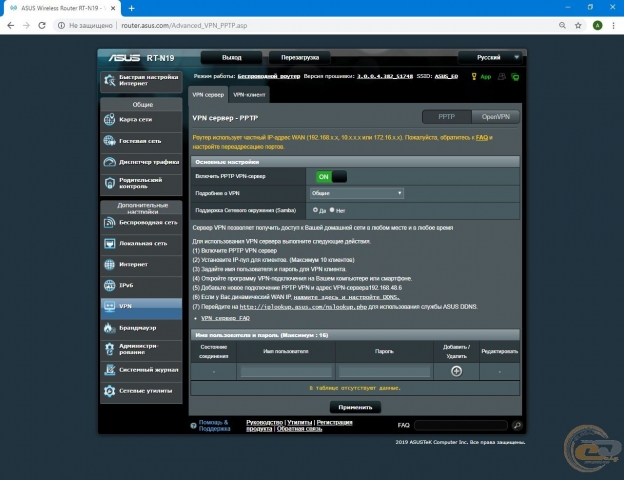Open FAQ link in warning text

[x=482, y=137]
